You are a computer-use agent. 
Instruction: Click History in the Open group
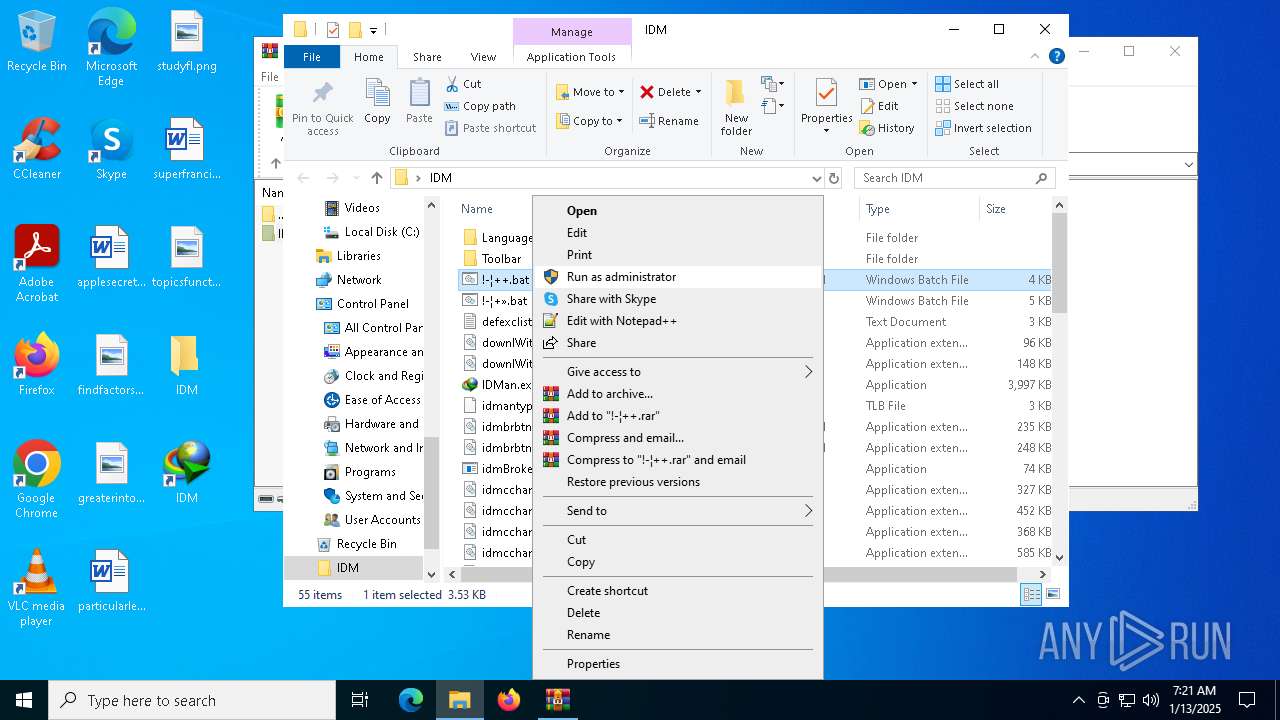(x=887, y=128)
